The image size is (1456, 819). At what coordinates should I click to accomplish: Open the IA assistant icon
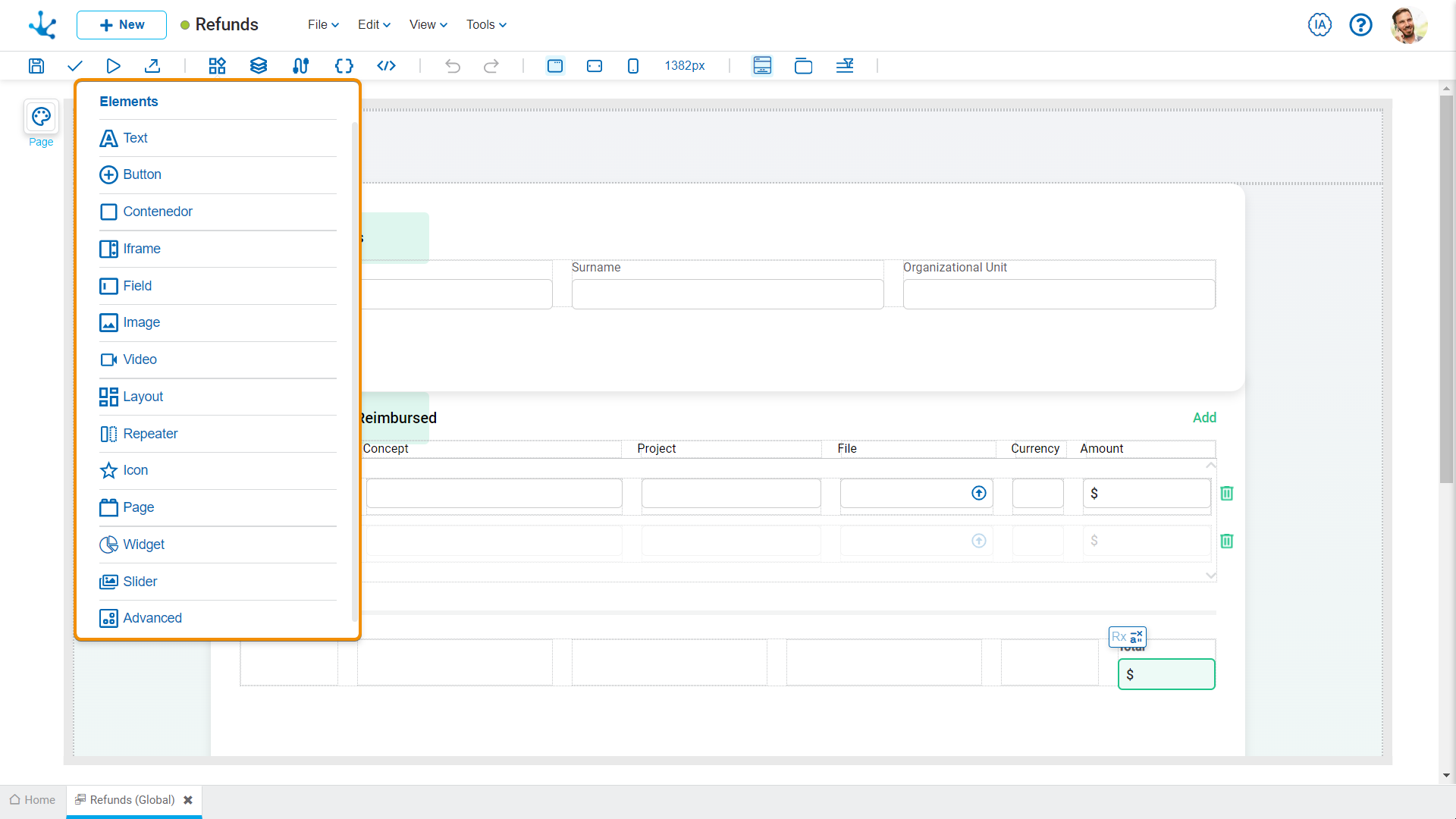pyautogui.click(x=1319, y=25)
